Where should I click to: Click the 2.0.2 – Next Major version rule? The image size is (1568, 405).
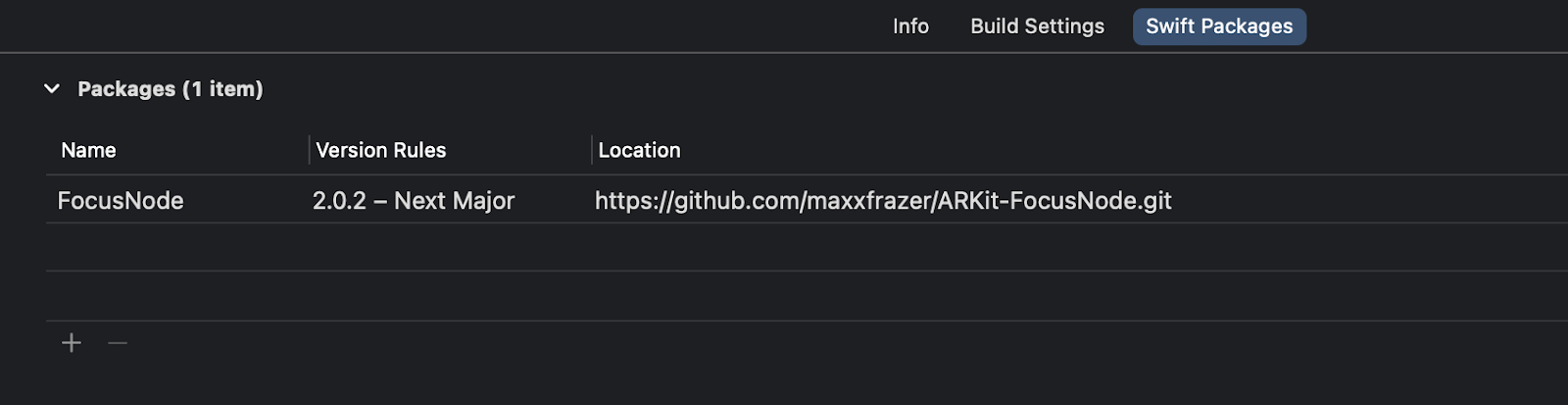(414, 200)
